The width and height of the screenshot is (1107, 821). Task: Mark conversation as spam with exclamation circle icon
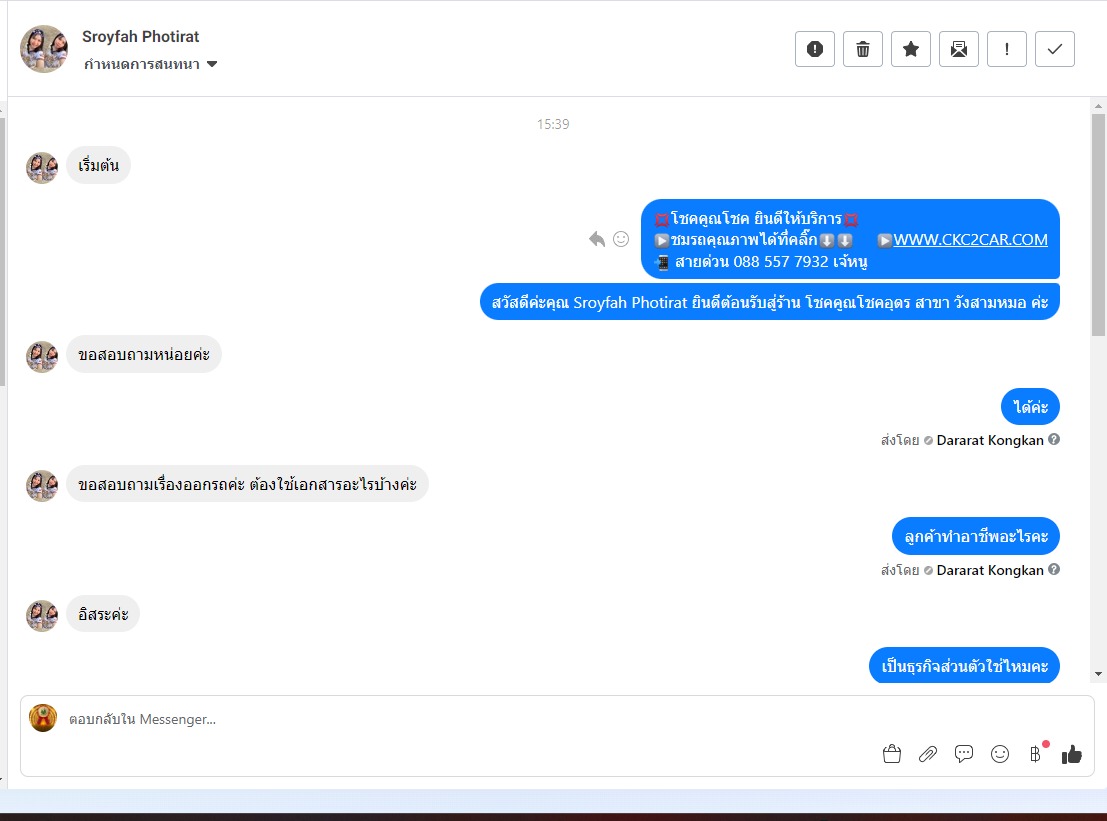click(x=814, y=49)
